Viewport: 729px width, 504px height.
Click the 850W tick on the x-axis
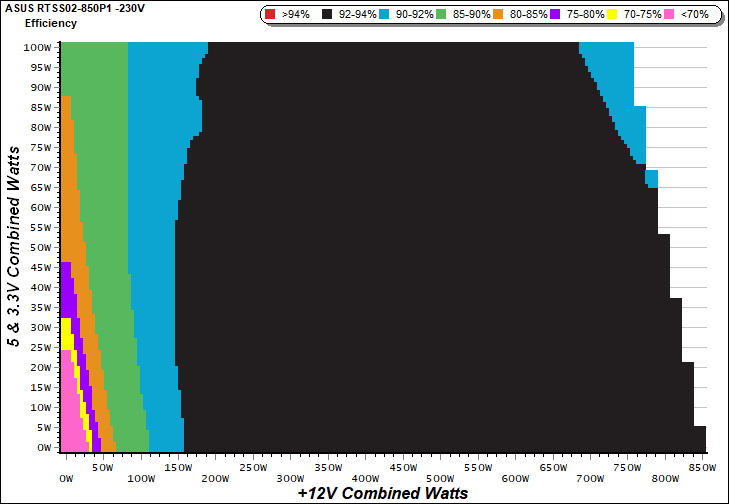(x=704, y=467)
